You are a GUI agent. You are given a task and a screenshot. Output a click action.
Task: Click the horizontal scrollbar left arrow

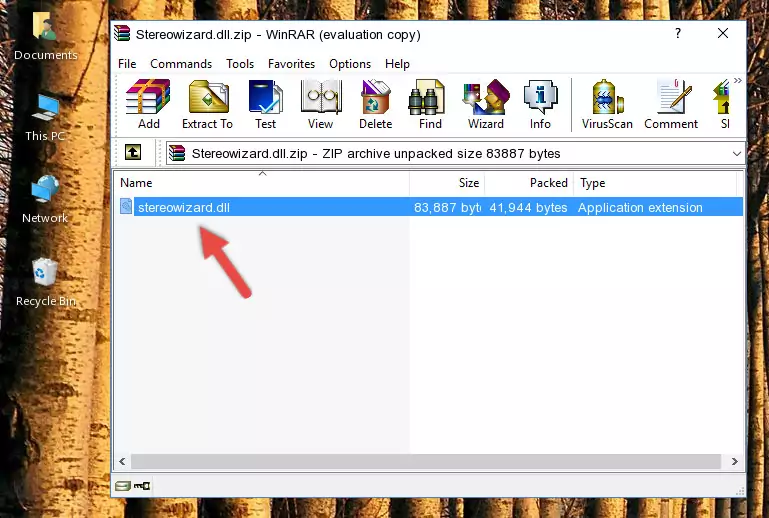tap(122, 461)
